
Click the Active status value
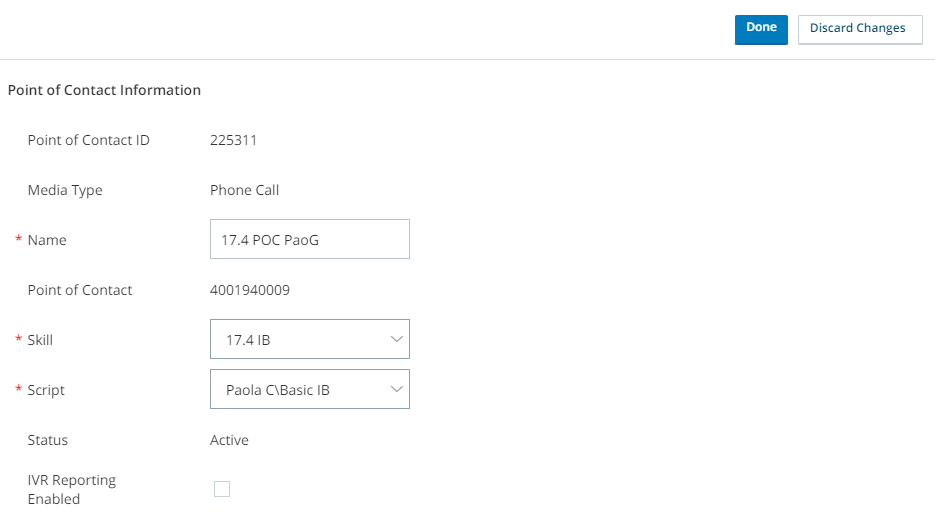229,440
